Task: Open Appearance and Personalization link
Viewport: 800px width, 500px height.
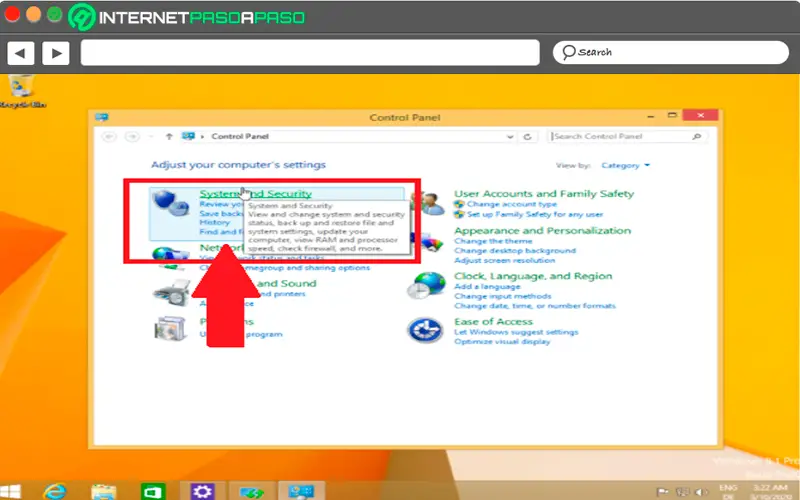Action: click(542, 231)
